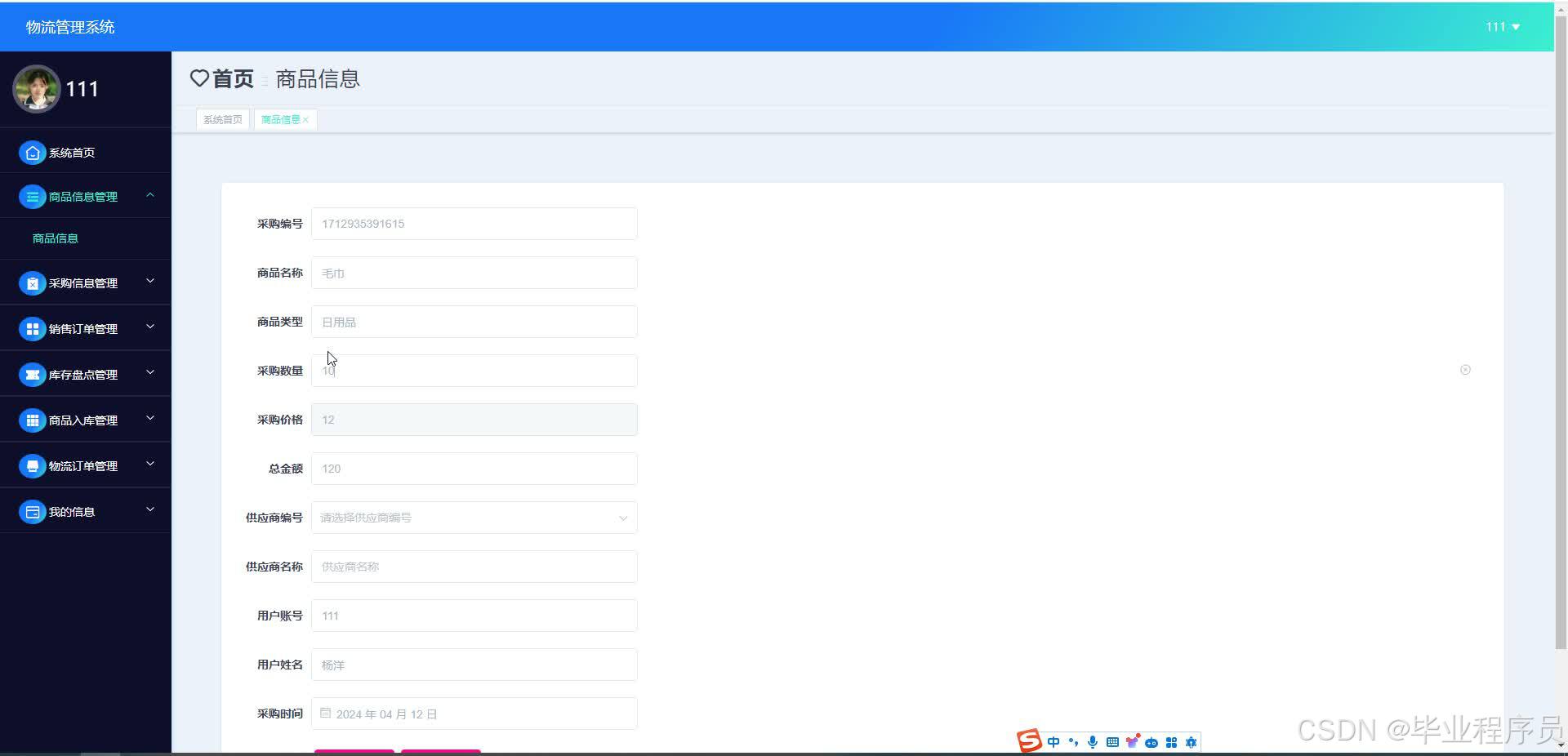The width and height of the screenshot is (1568, 756).
Task: Open the 供应商编号 select dropdown
Action: coord(474,518)
